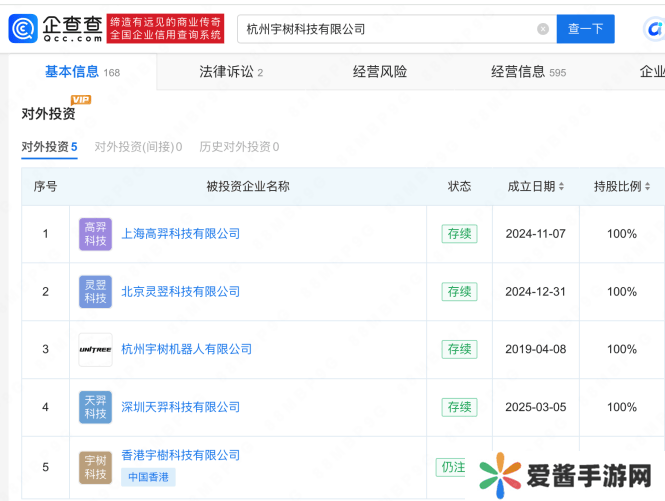This screenshot has height=501, width=665.
Task: Open the 基本信息 tab
Action: [x=82, y=72]
